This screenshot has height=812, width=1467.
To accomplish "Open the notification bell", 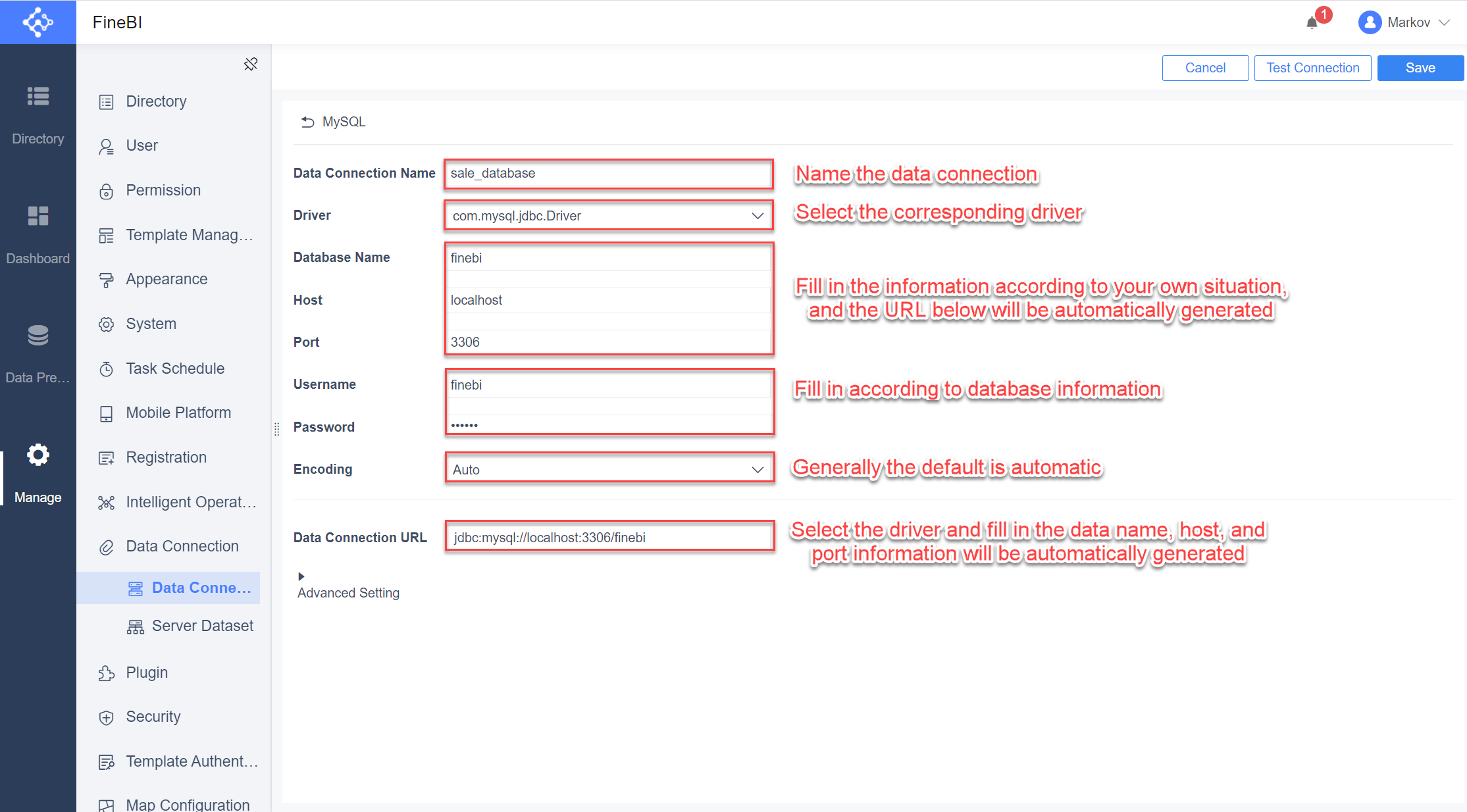I will [1312, 22].
